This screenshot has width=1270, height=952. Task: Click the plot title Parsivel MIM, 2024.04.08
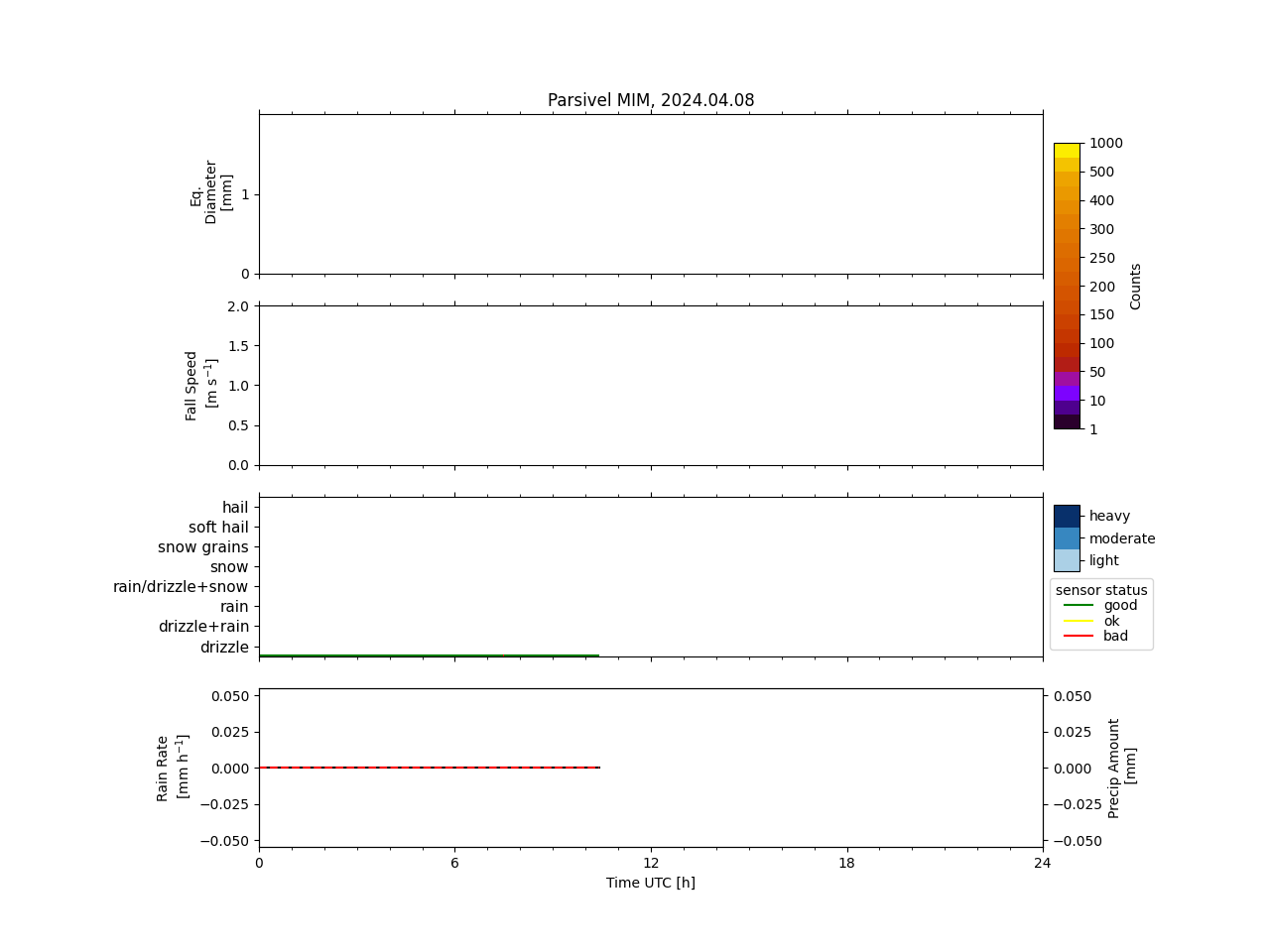pos(651,100)
